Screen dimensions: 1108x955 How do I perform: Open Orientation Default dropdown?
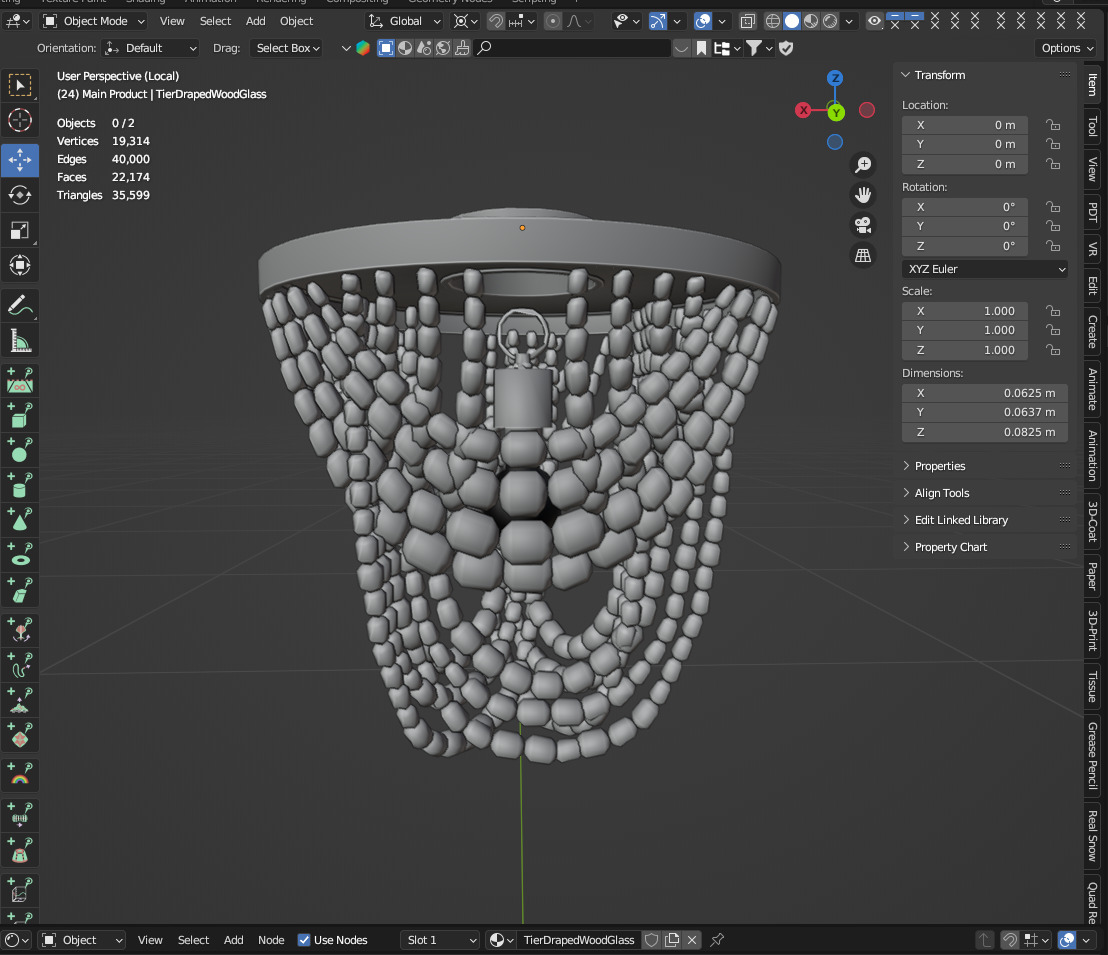[x=151, y=48]
